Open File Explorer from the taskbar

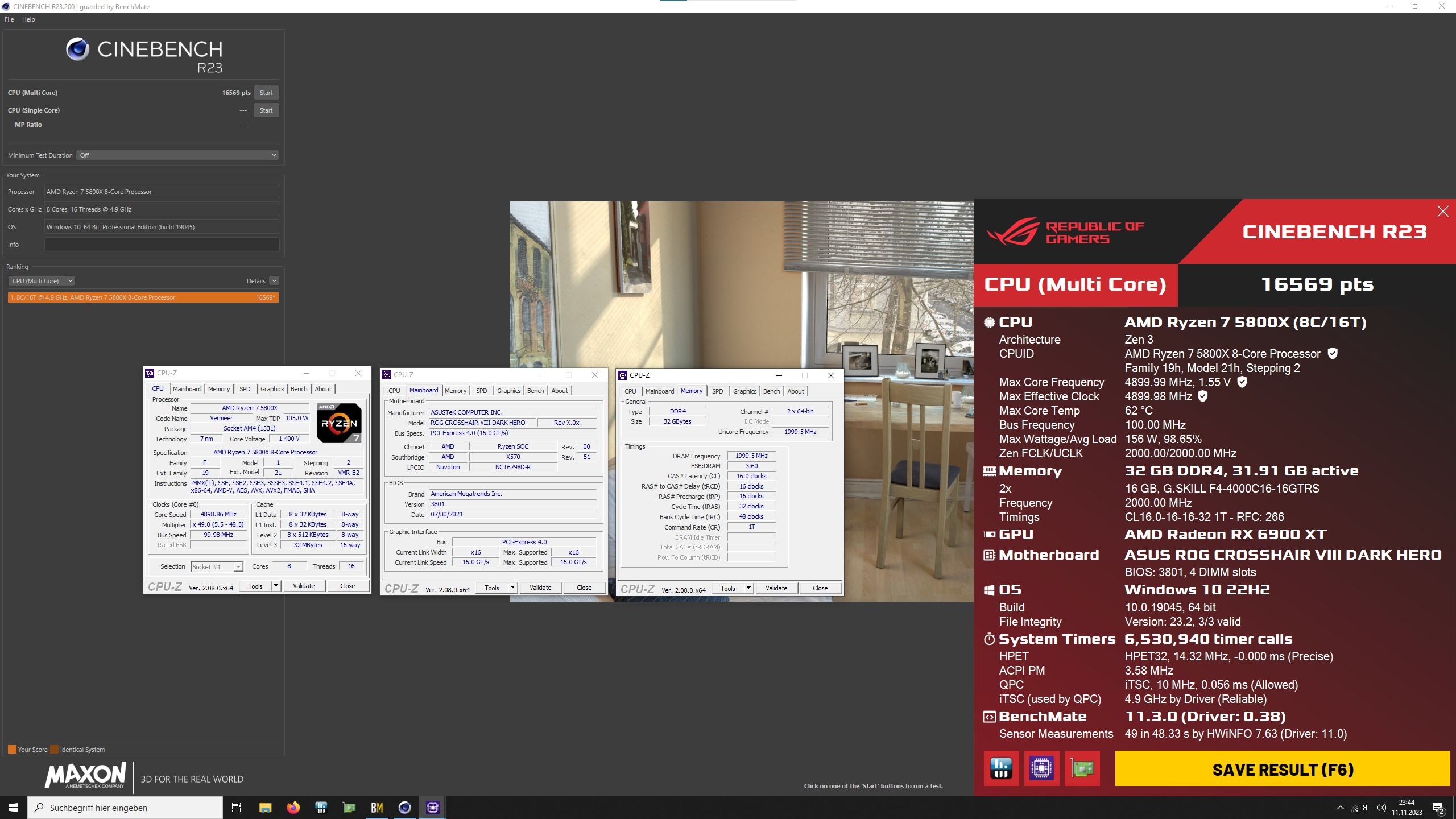[x=265, y=808]
